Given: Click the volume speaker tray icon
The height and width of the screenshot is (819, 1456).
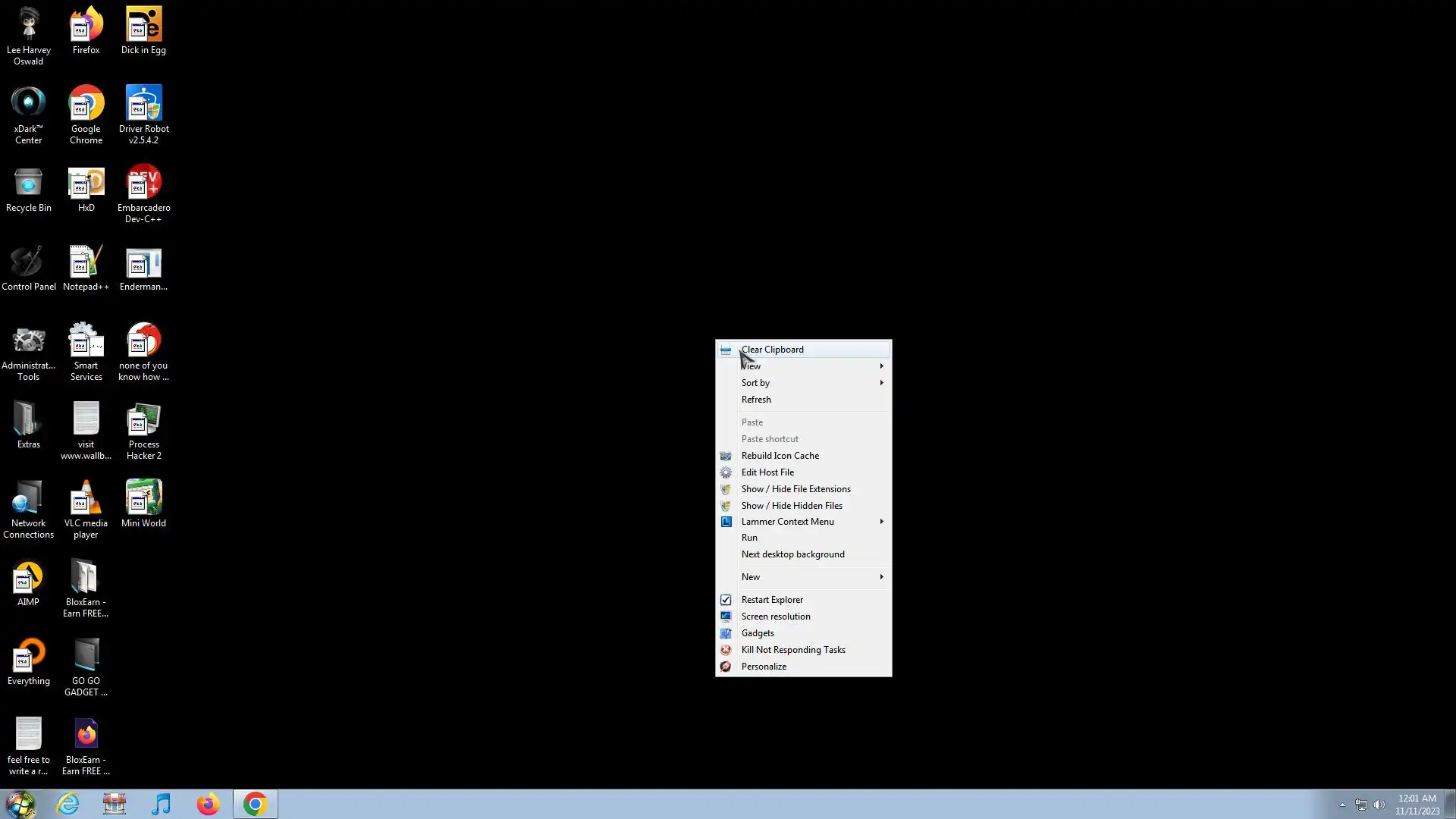Looking at the screenshot, I should click(1379, 805).
